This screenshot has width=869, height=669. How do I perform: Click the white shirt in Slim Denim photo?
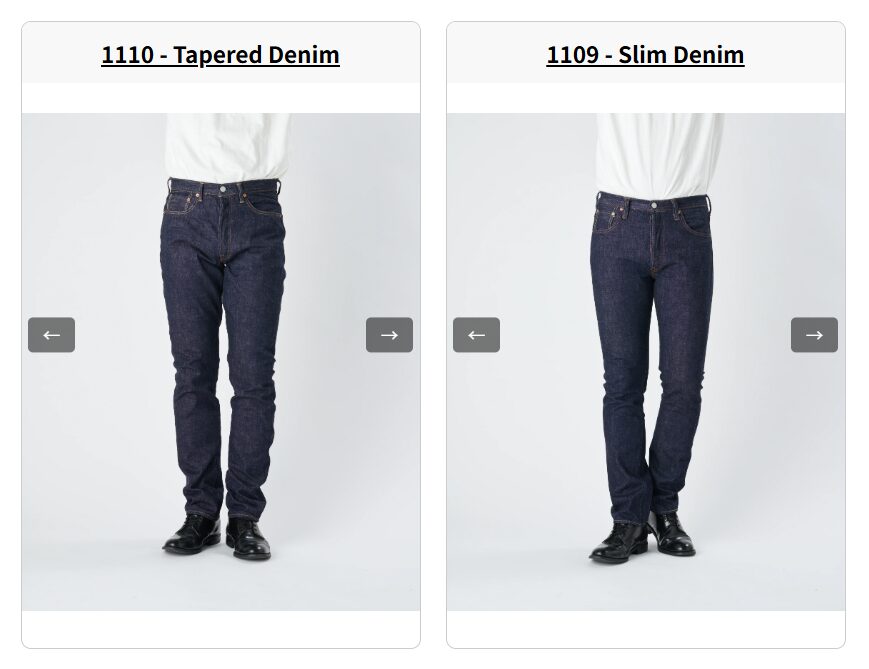pyautogui.click(x=658, y=154)
